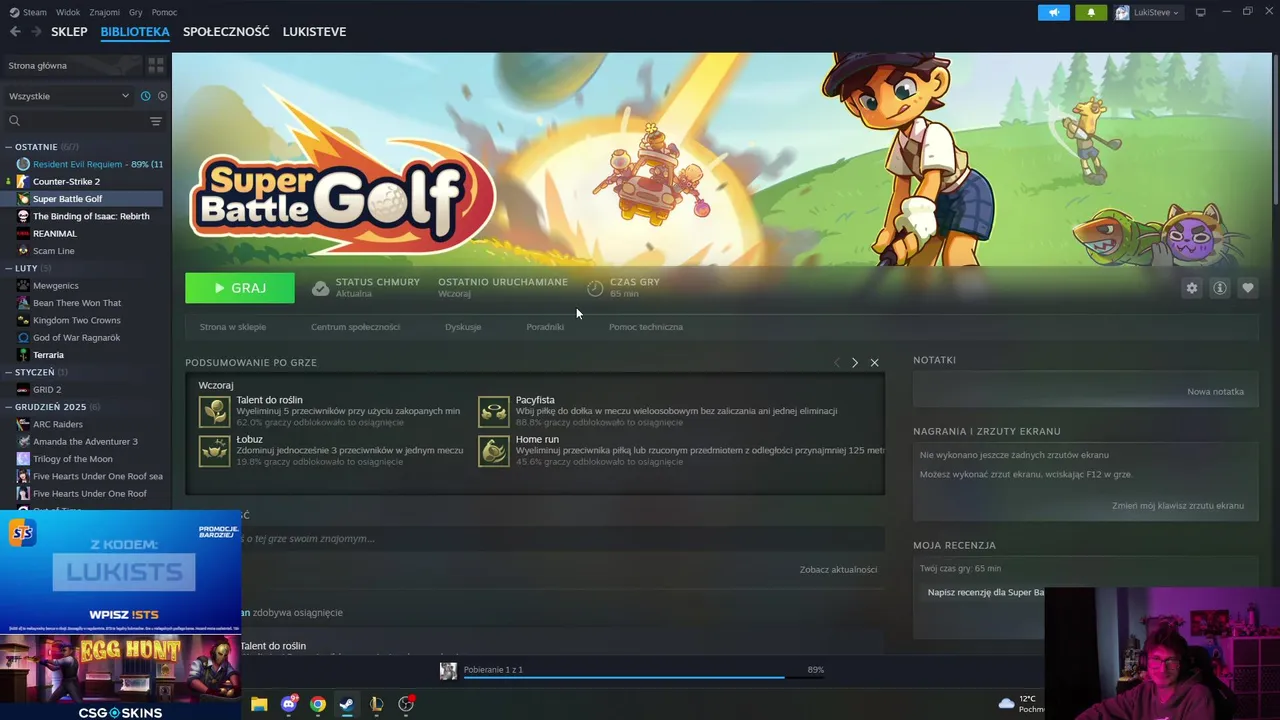Click Zobacz aktualności link
The width and height of the screenshot is (1280, 720).
coord(838,569)
